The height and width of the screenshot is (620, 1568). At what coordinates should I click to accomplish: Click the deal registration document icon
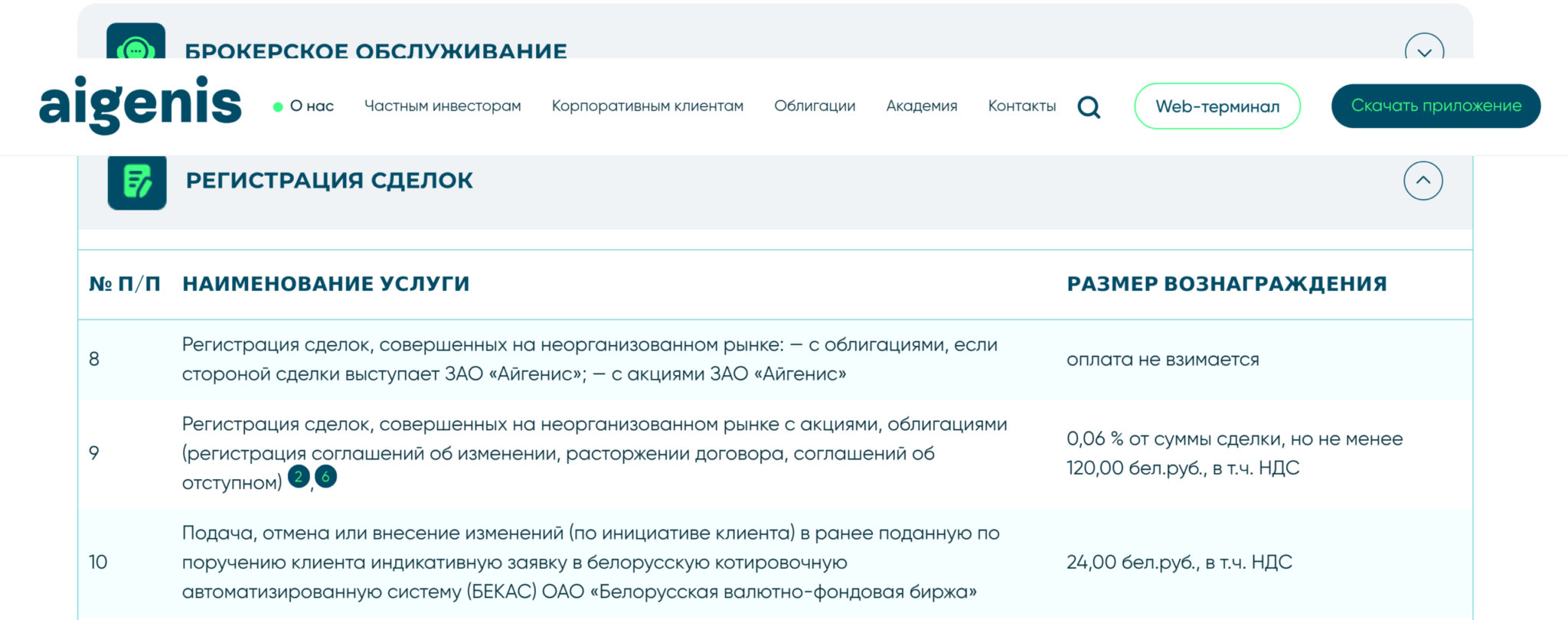point(137,181)
